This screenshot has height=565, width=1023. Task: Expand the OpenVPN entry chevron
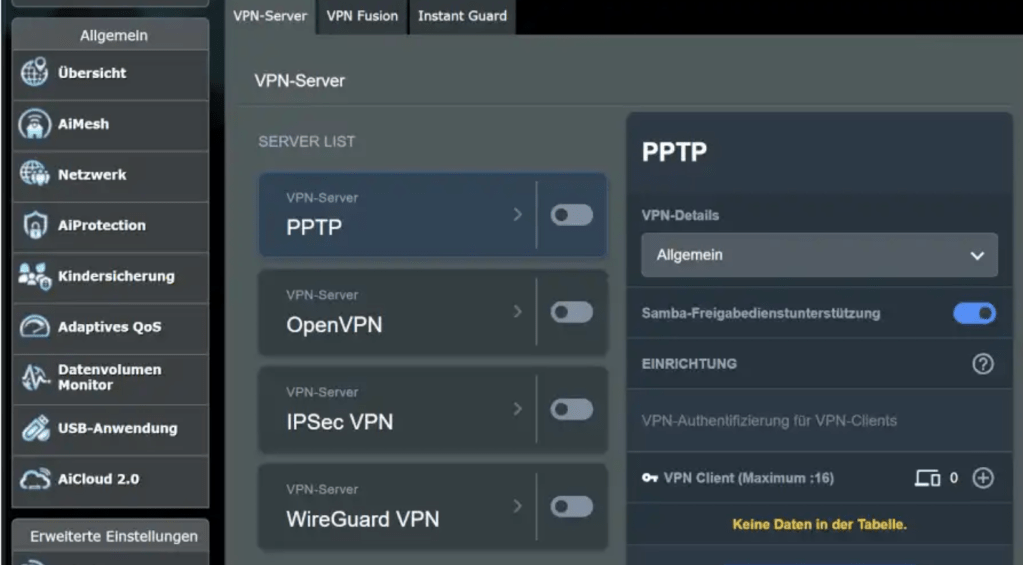tap(517, 312)
